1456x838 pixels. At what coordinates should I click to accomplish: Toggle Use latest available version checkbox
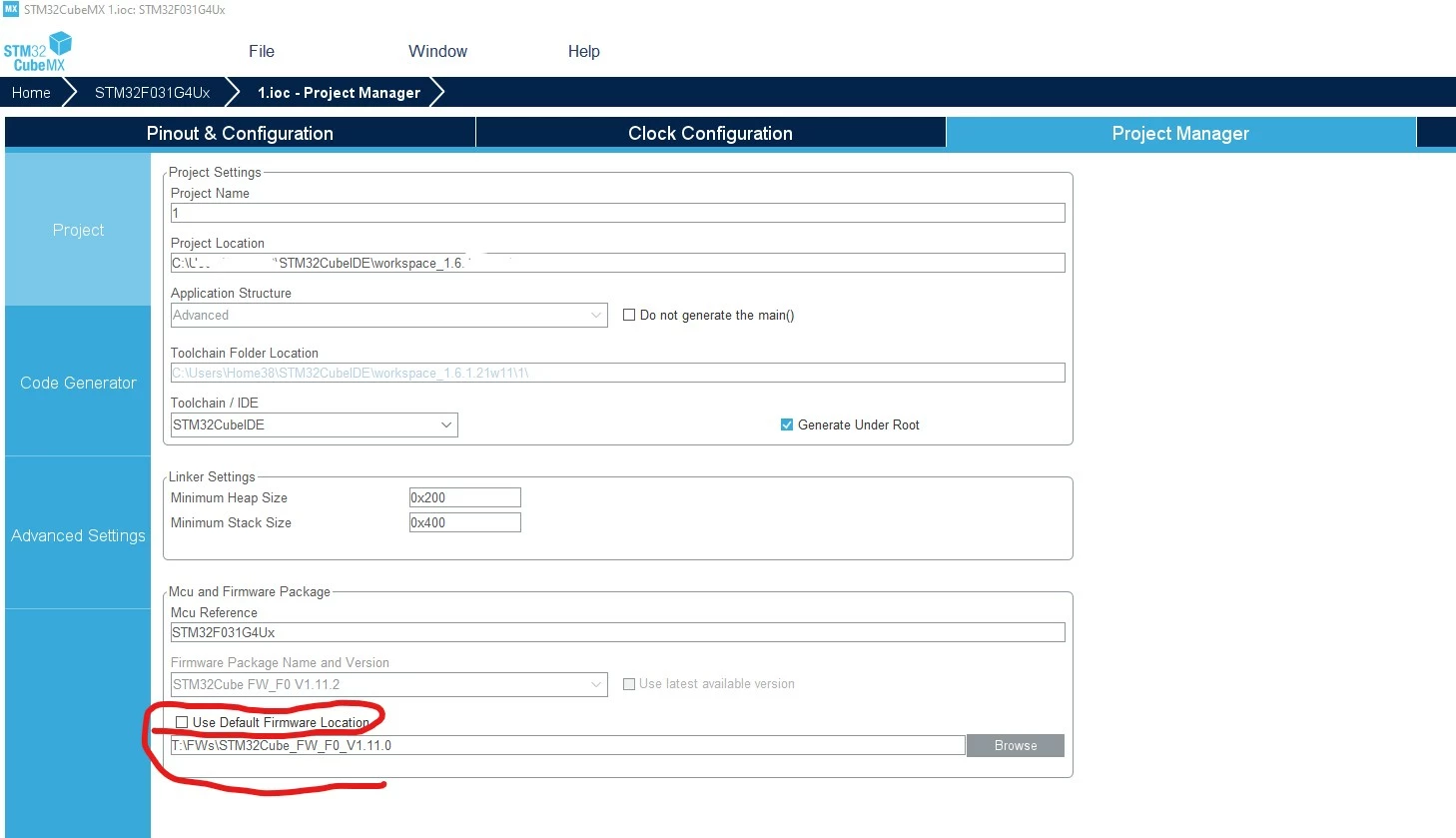(629, 684)
